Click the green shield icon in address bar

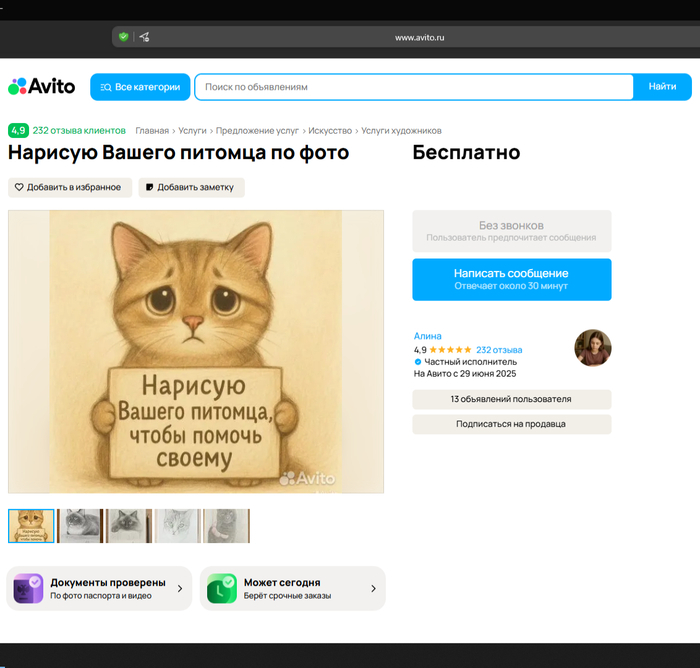(123, 37)
